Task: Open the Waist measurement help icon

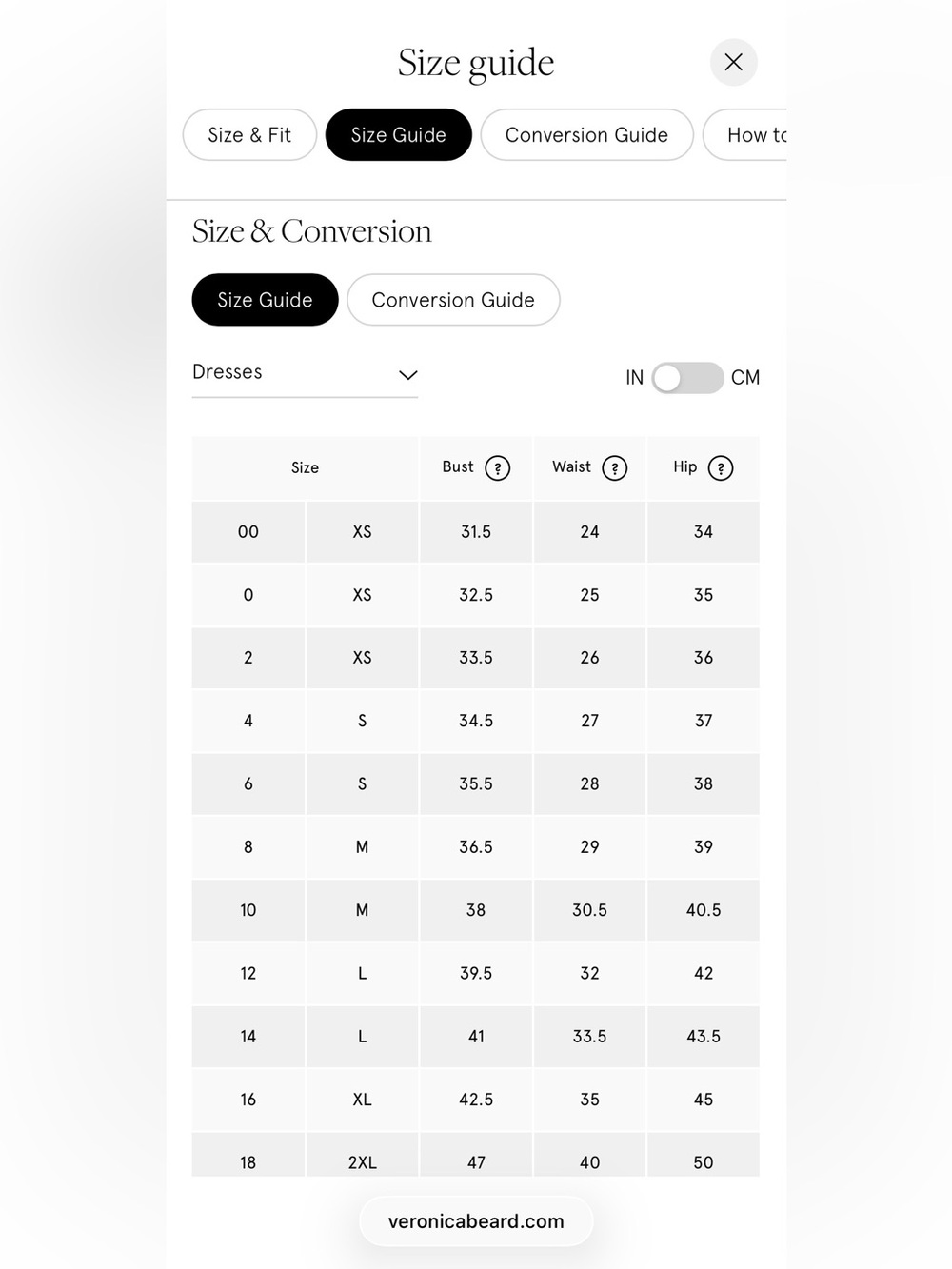Action: point(615,468)
